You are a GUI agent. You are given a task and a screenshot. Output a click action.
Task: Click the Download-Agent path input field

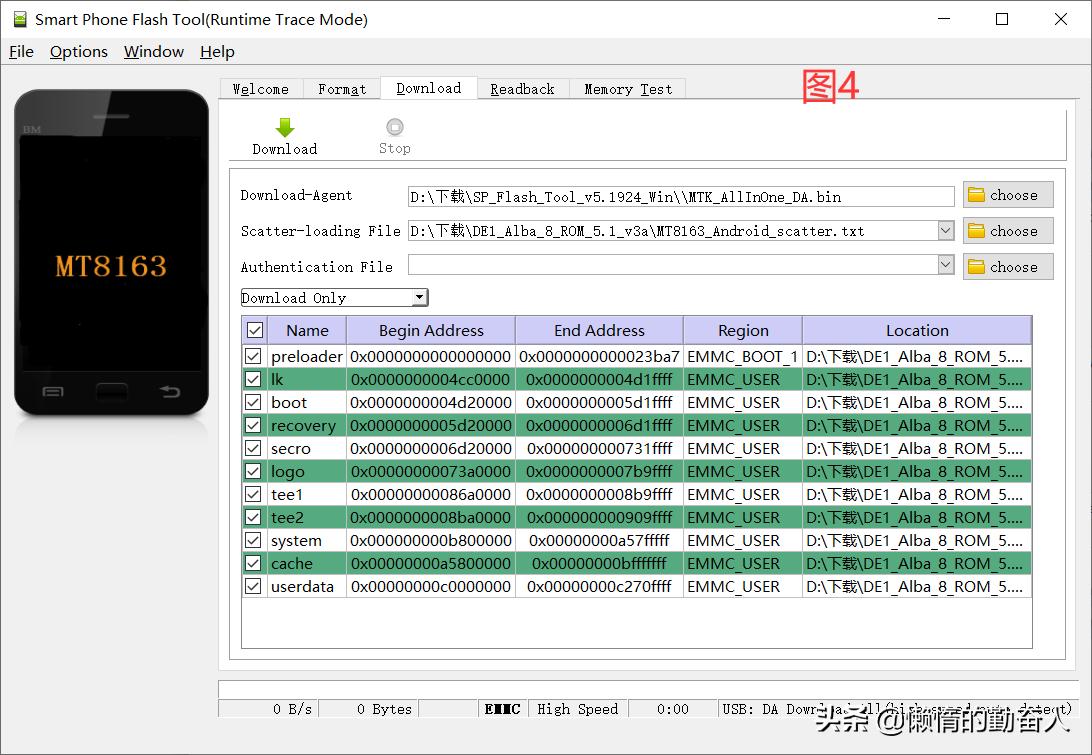(x=680, y=197)
